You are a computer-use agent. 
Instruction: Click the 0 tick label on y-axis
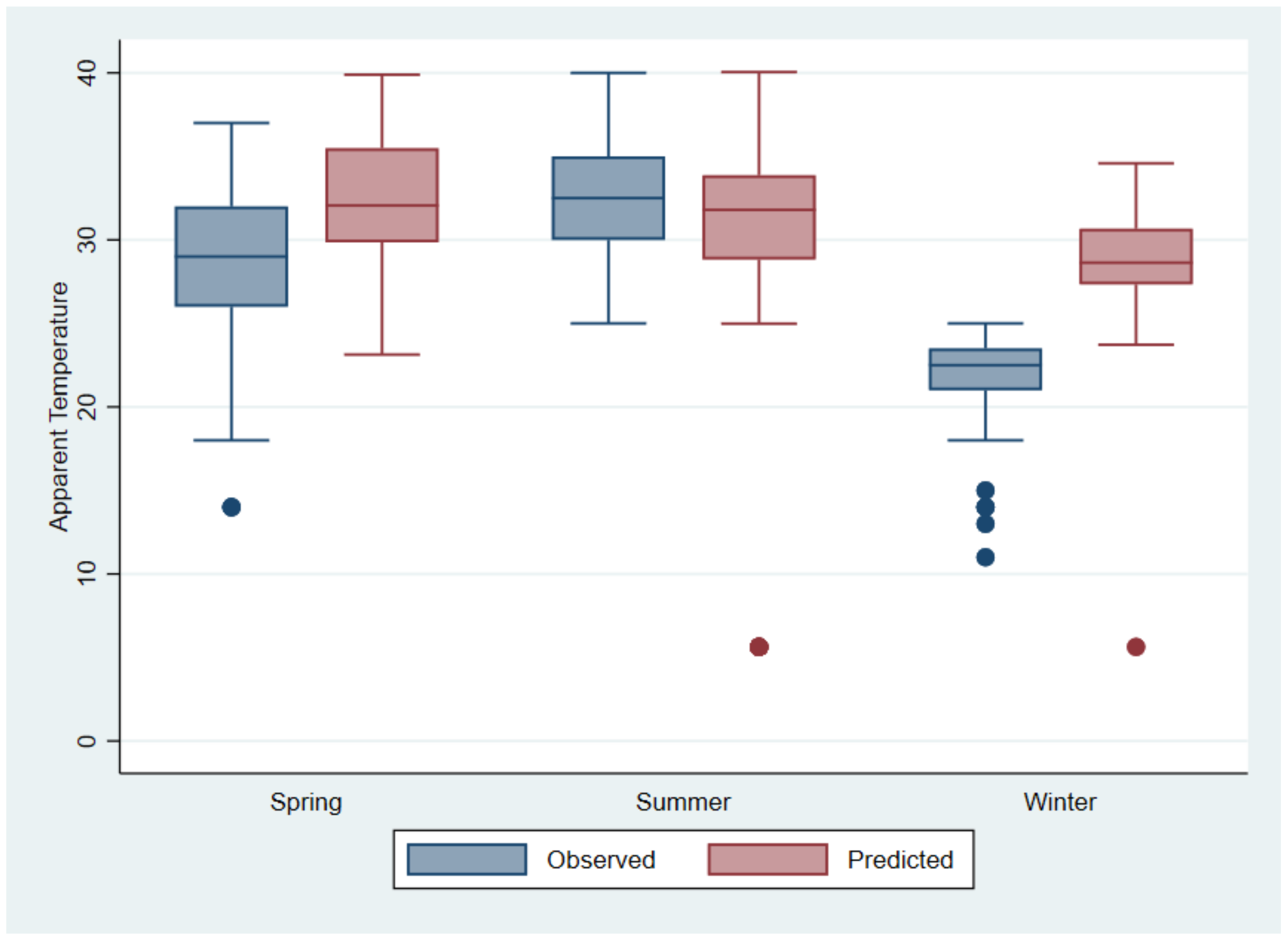click(x=87, y=741)
